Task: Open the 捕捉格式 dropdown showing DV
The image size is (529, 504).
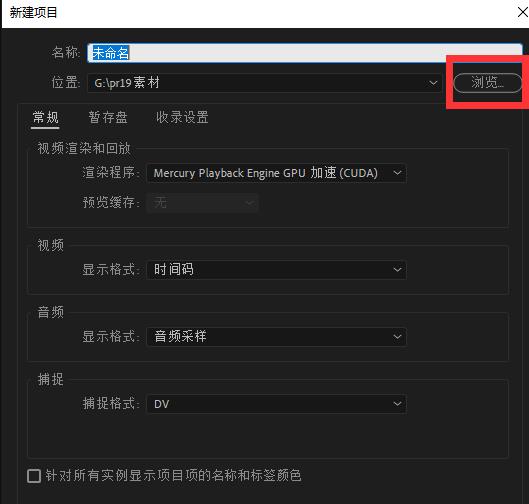Action: [x=277, y=404]
